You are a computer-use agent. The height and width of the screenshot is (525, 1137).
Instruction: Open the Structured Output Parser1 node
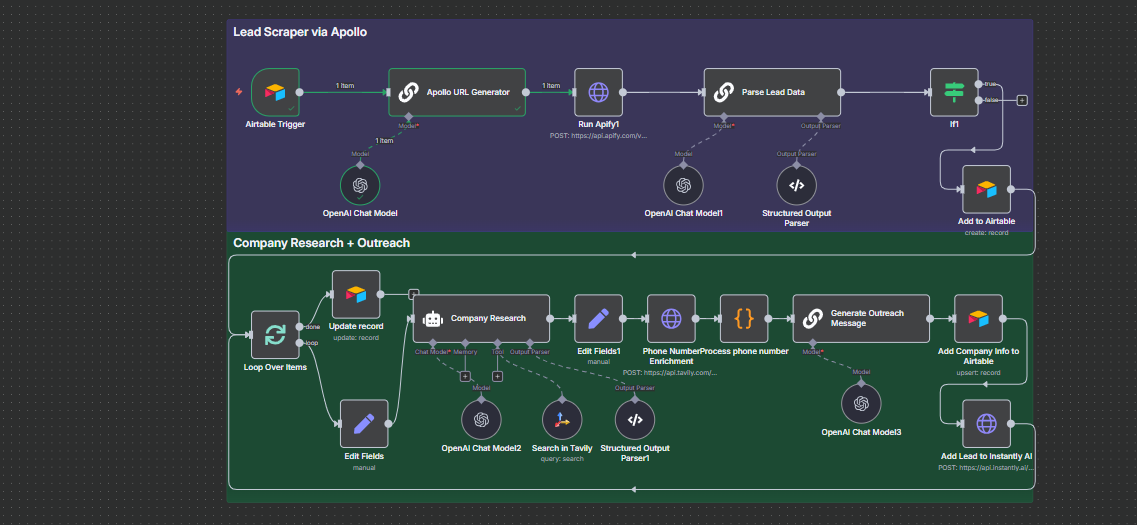[x=635, y=419]
